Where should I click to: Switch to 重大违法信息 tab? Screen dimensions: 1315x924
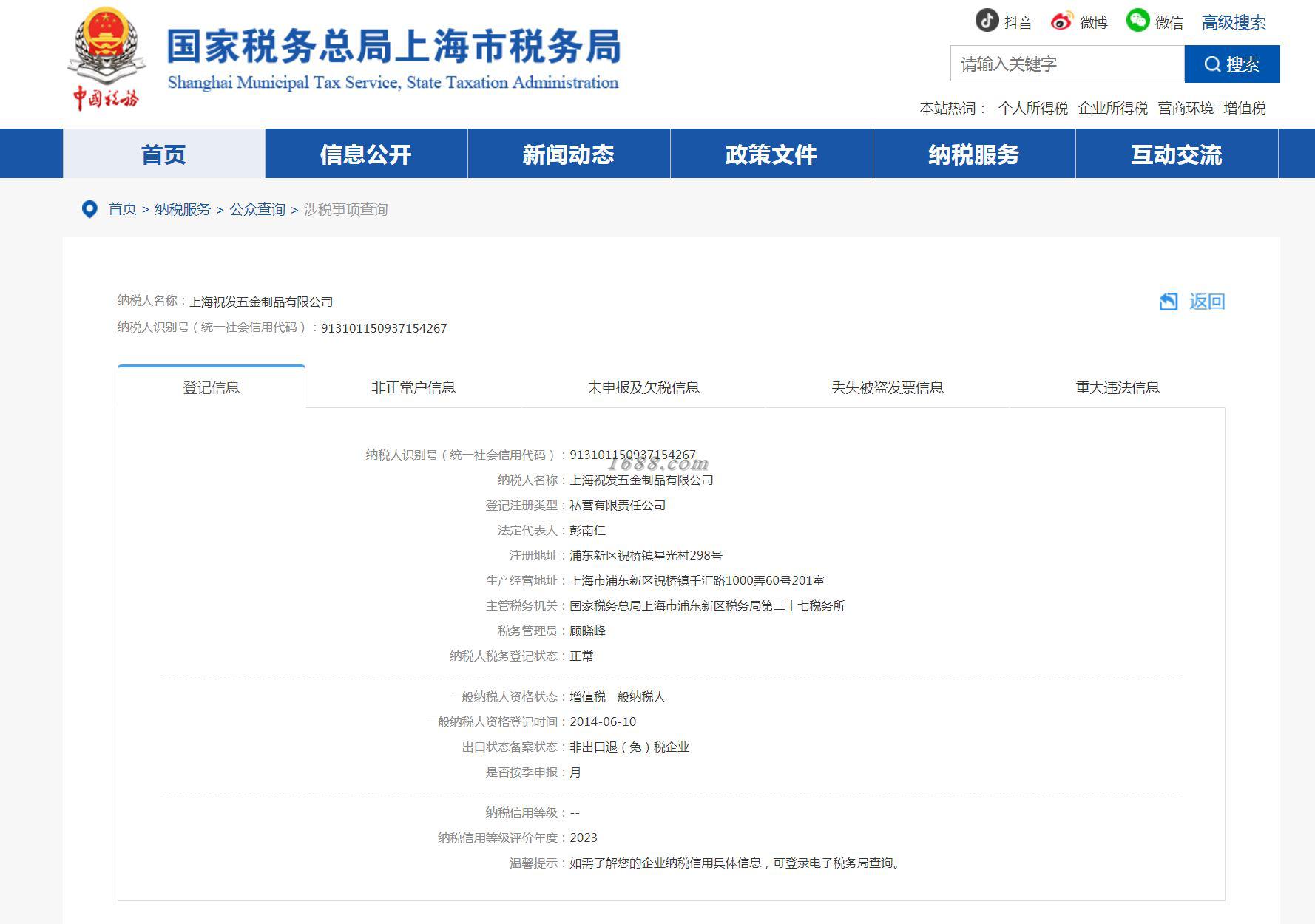pos(1118,387)
